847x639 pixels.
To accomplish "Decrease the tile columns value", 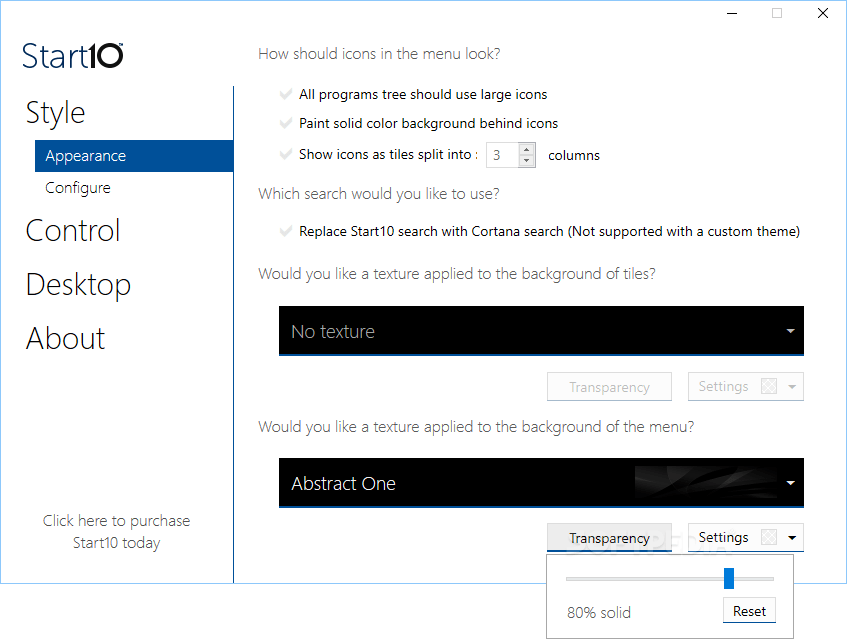I will 527,161.
